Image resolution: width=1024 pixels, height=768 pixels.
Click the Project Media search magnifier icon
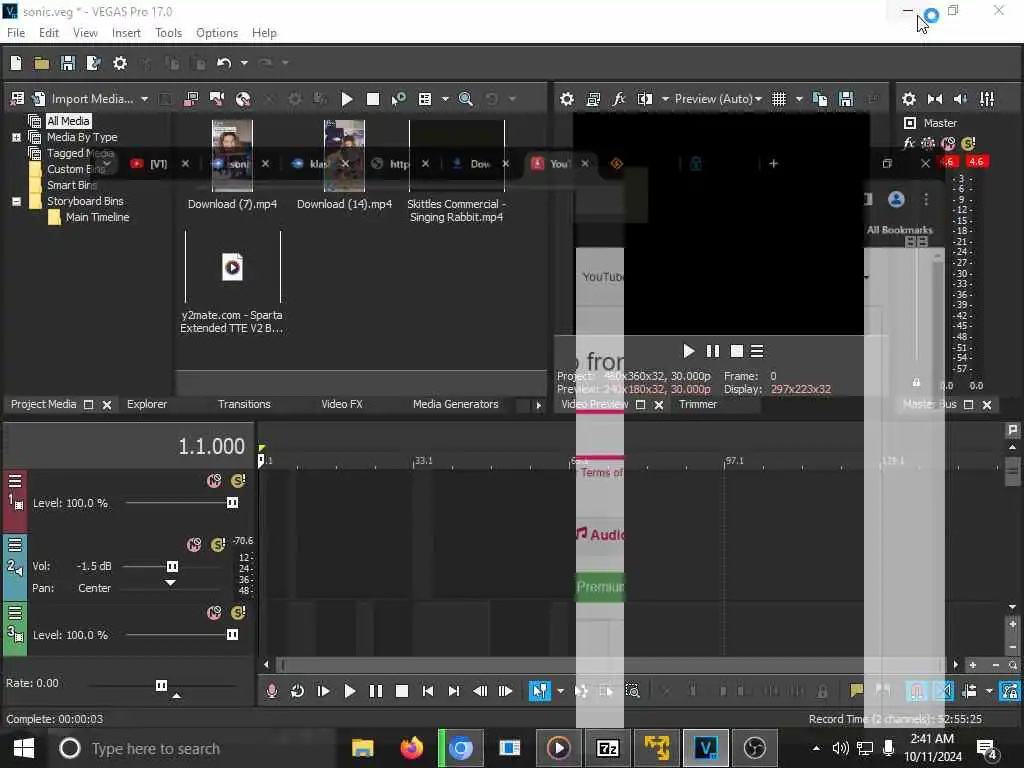point(466,99)
